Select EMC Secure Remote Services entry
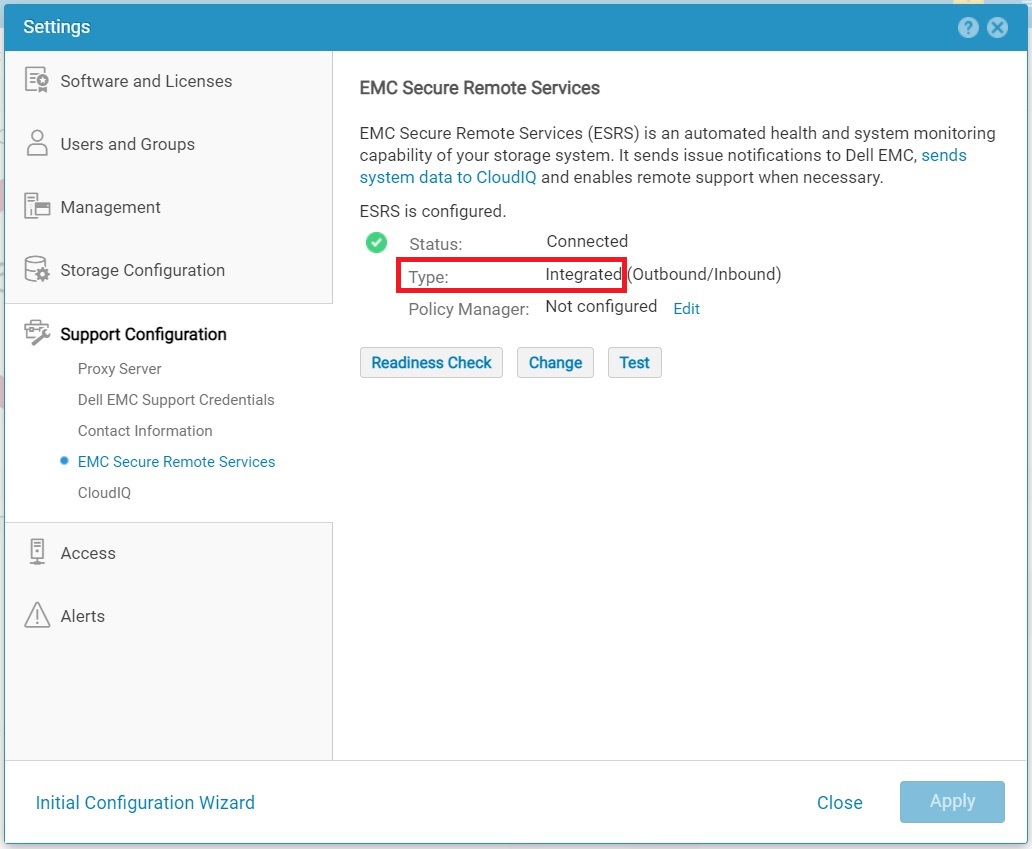The image size is (1032, 849). [x=176, y=462]
